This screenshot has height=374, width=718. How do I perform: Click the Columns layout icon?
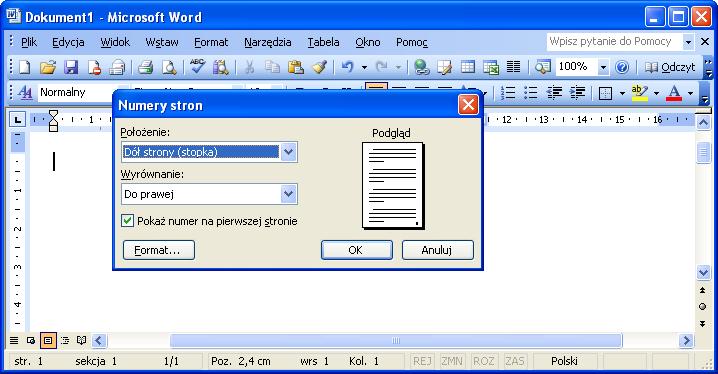pos(514,68)
